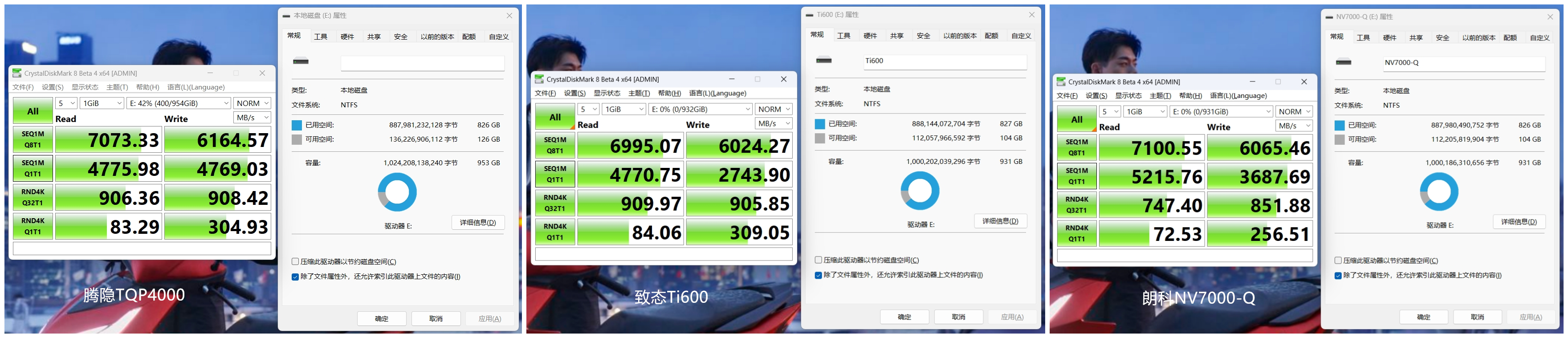Switch to 硬件 tab in Ti600 properties
The width and height of the screenshot is (1568, 338).
point(871,36)
